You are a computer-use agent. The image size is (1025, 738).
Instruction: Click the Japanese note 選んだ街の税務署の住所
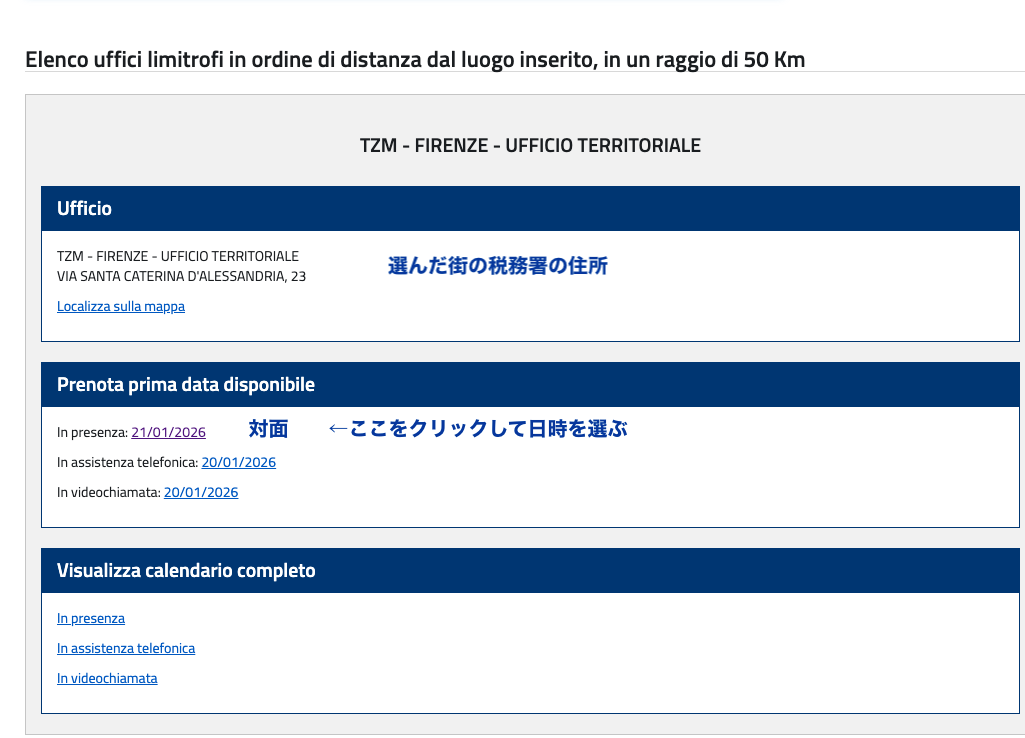tap(497, 266)
